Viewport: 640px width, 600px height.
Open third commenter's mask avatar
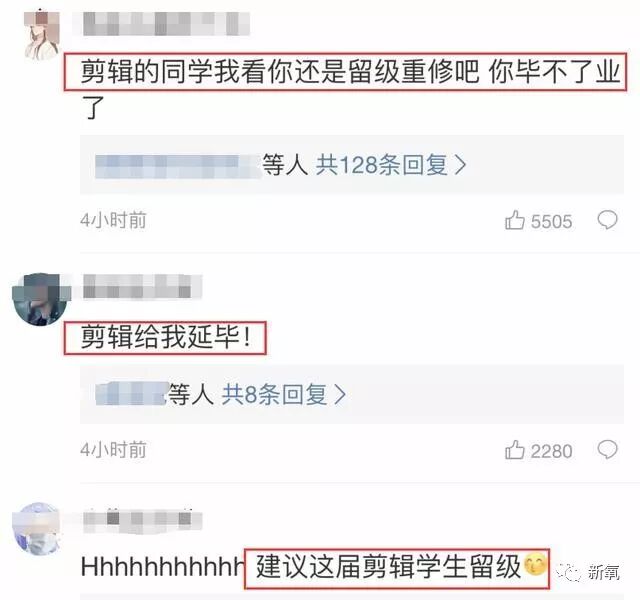(x=38, y=529)
